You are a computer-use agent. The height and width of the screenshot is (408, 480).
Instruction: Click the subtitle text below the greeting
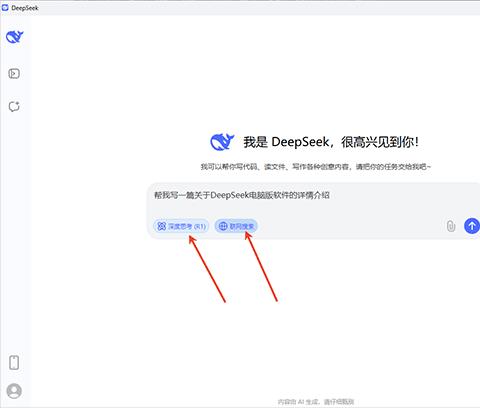[x=315, y=166]
